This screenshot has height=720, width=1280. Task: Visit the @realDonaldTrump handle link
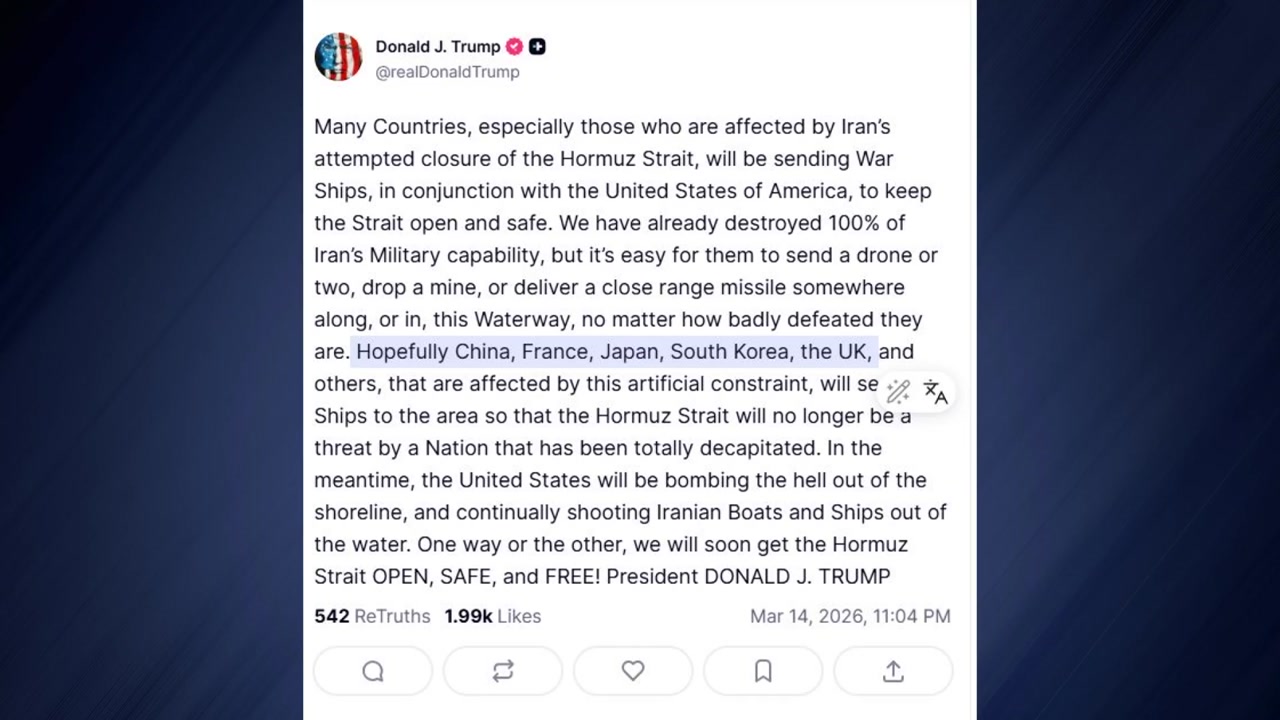(447, 72)
